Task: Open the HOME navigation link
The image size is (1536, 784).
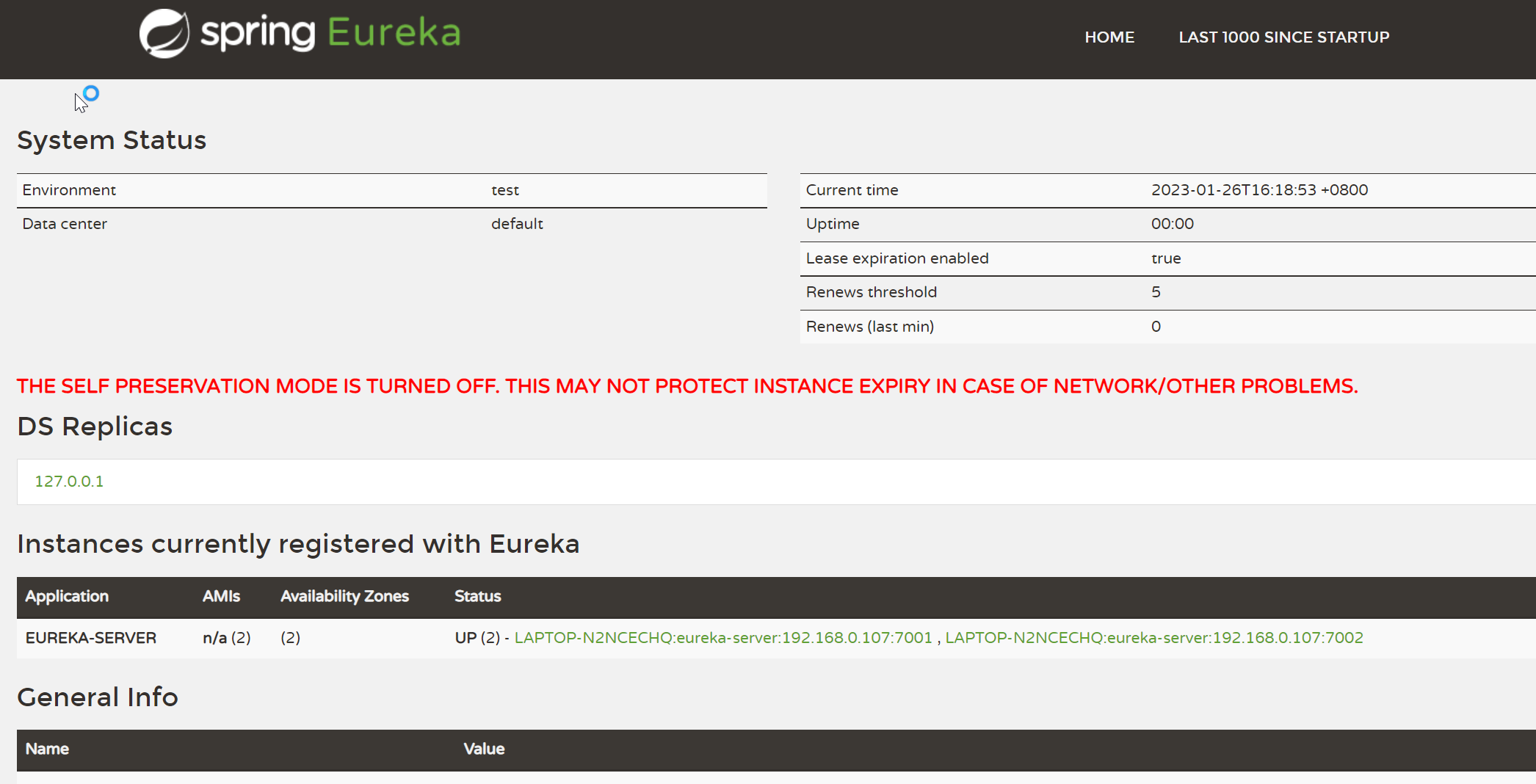Action: (x=1109, y=37)
